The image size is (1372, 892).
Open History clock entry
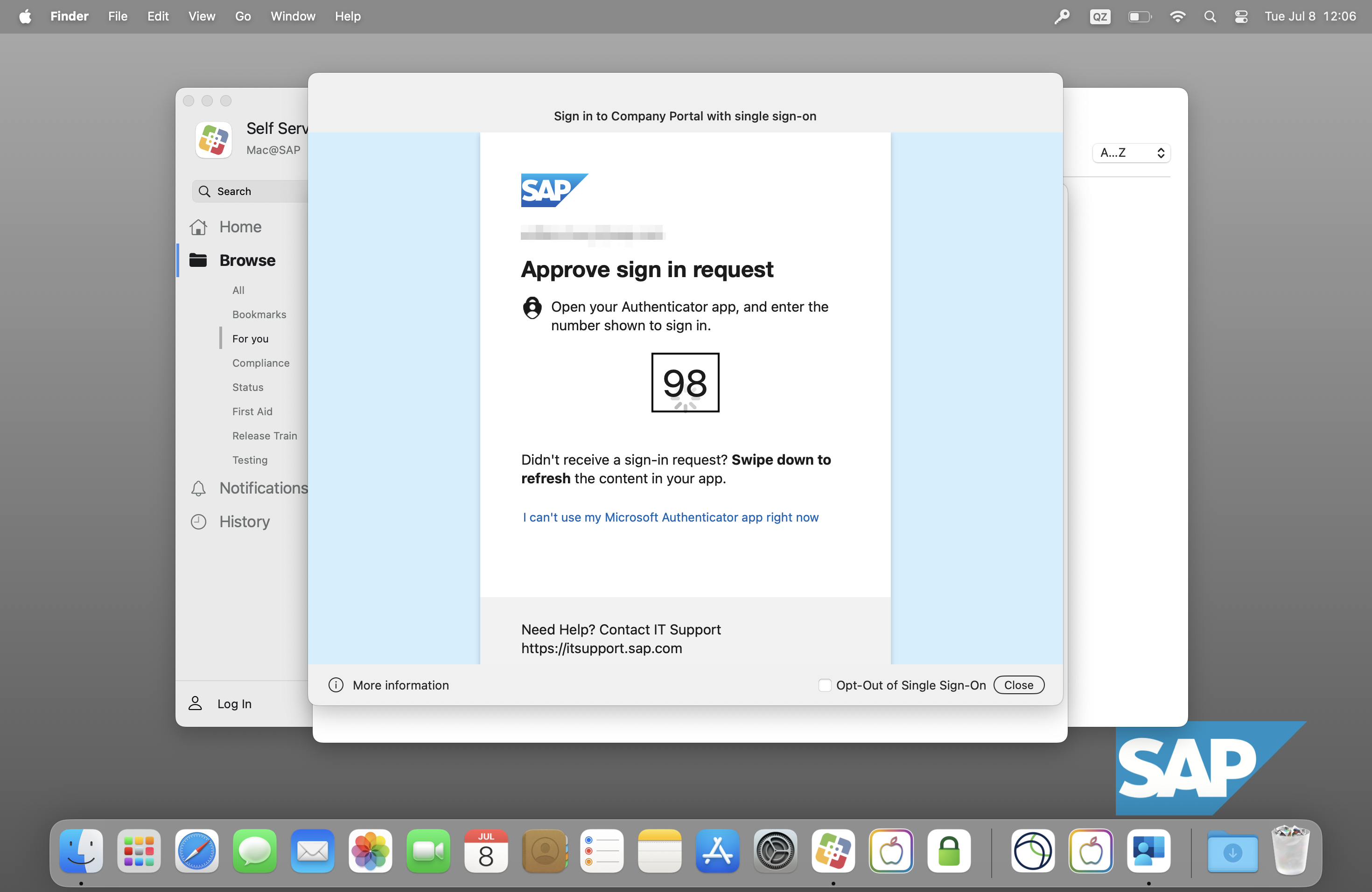198,522
